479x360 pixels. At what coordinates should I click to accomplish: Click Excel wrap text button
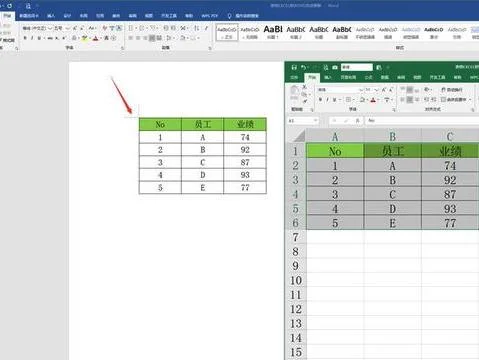(x=451, y=90)
